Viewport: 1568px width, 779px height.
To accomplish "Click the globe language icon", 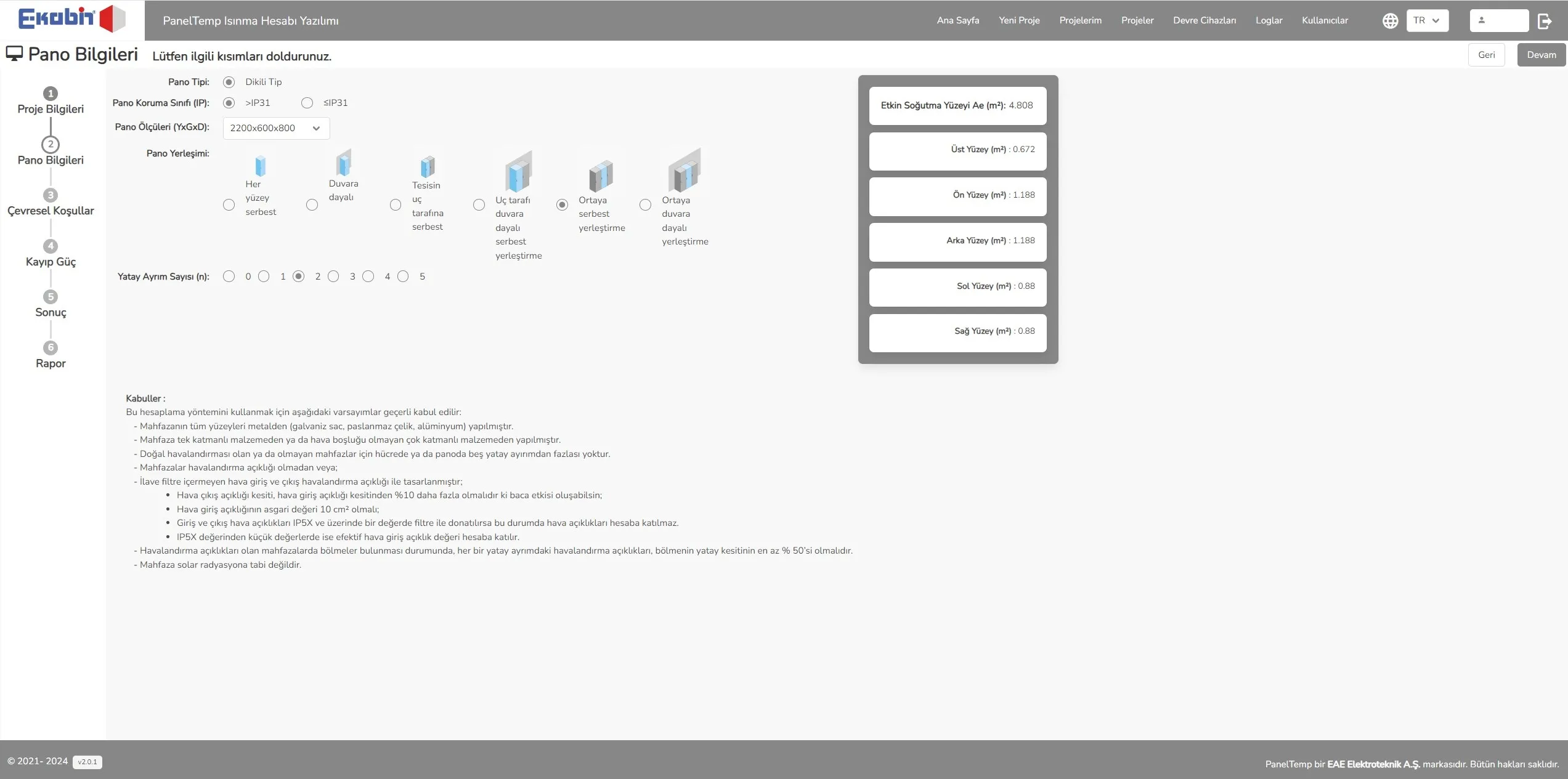I will [x=1390, y=21].
